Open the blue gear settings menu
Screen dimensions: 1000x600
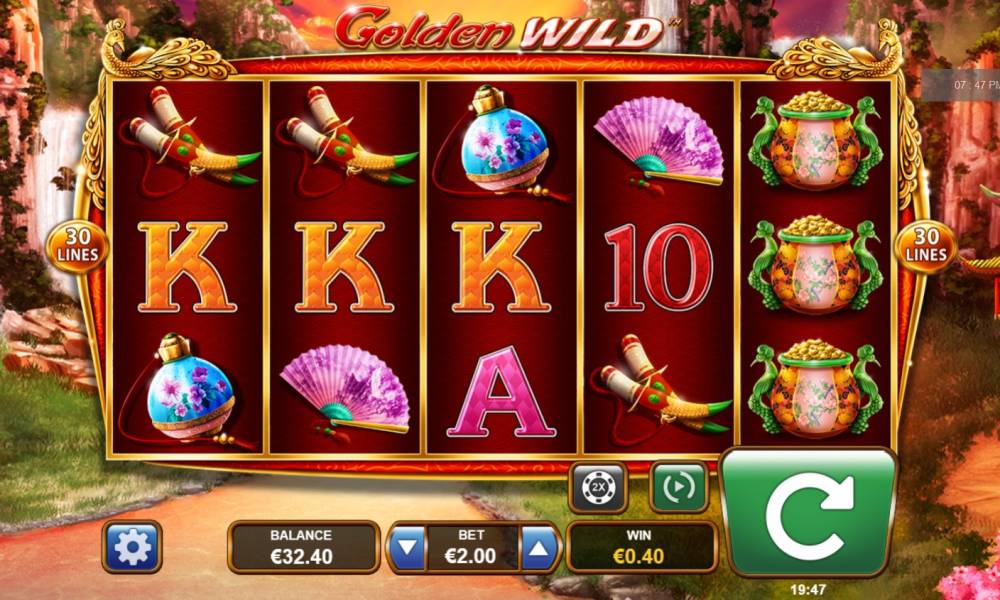pos(132,546)
